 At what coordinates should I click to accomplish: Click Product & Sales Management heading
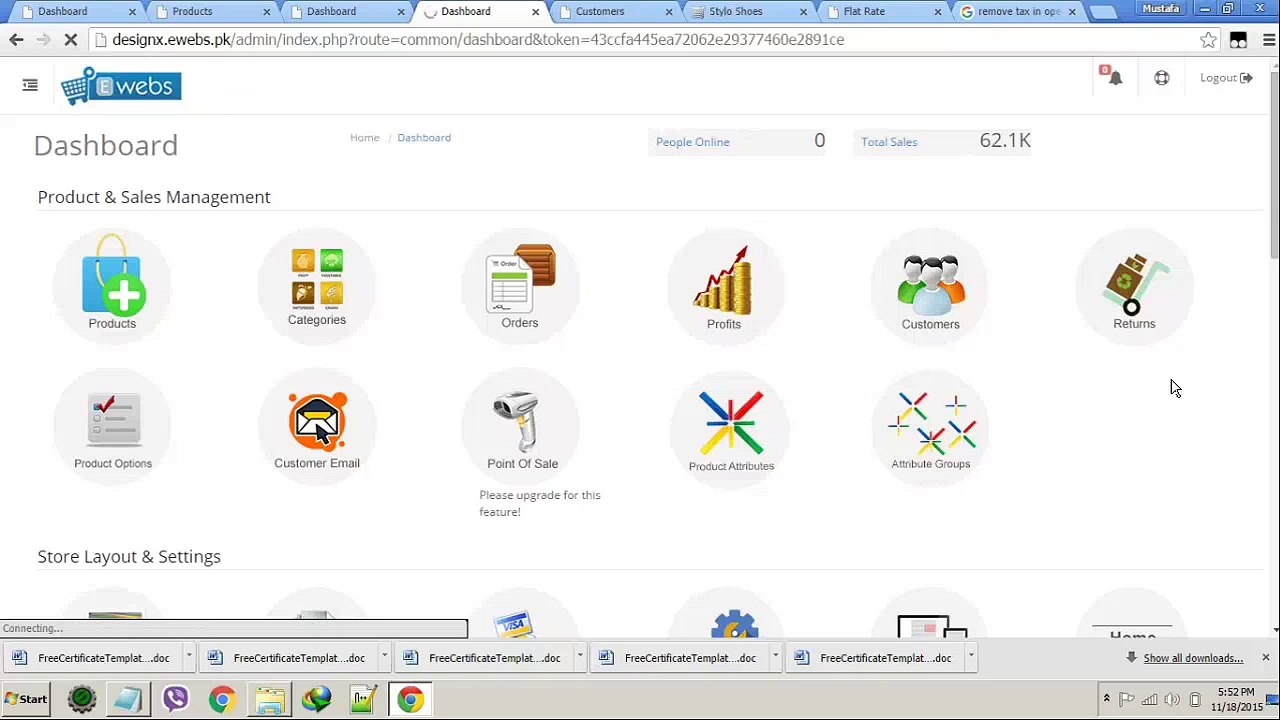154,197
